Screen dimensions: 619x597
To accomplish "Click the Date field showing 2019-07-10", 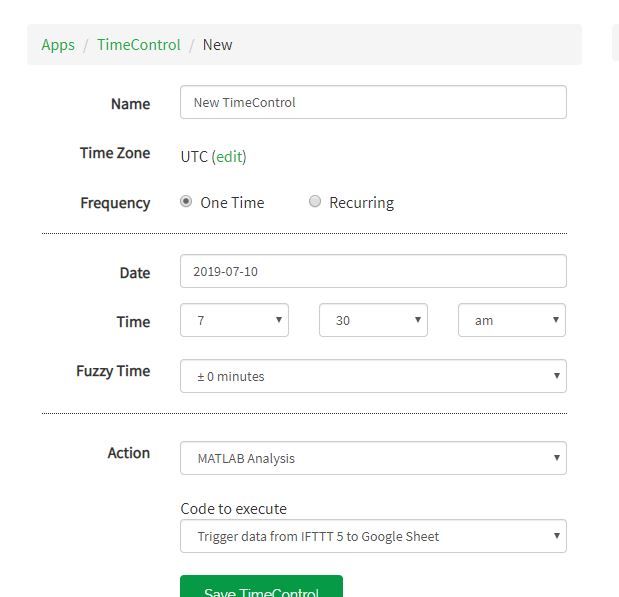I will pos(373,271).
